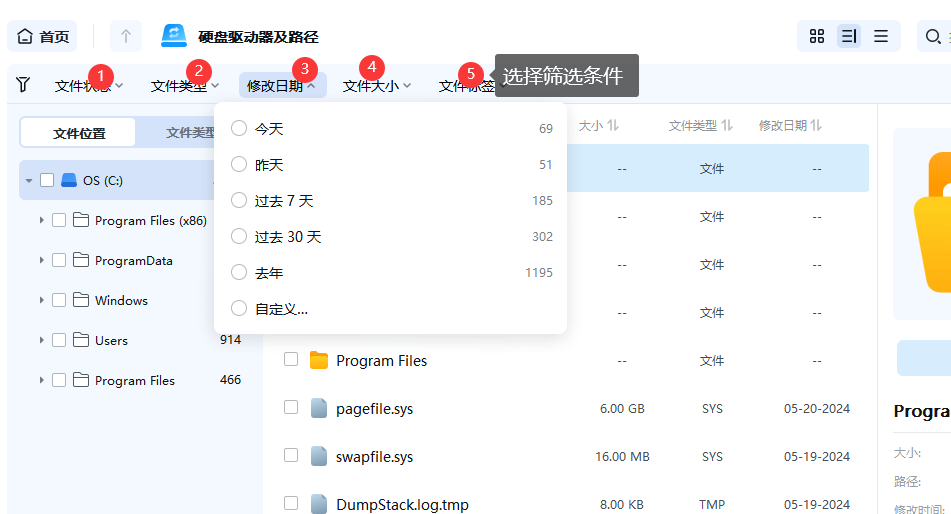
Task: Open the 文件类型 filter dropdown
Action: click(184, 86)
